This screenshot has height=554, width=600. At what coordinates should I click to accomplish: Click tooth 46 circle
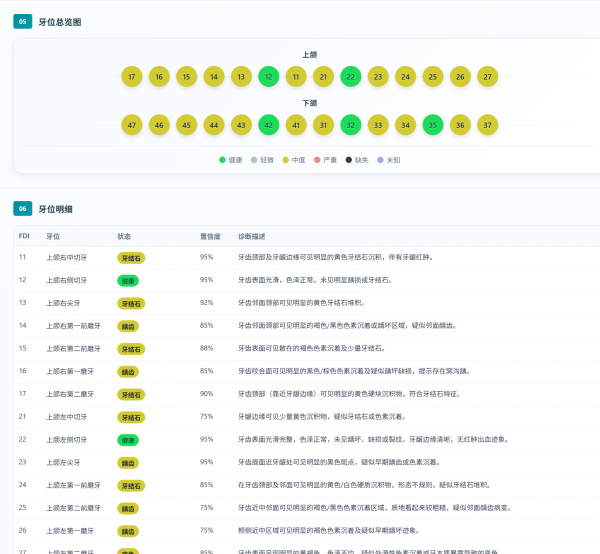[159, 125]
